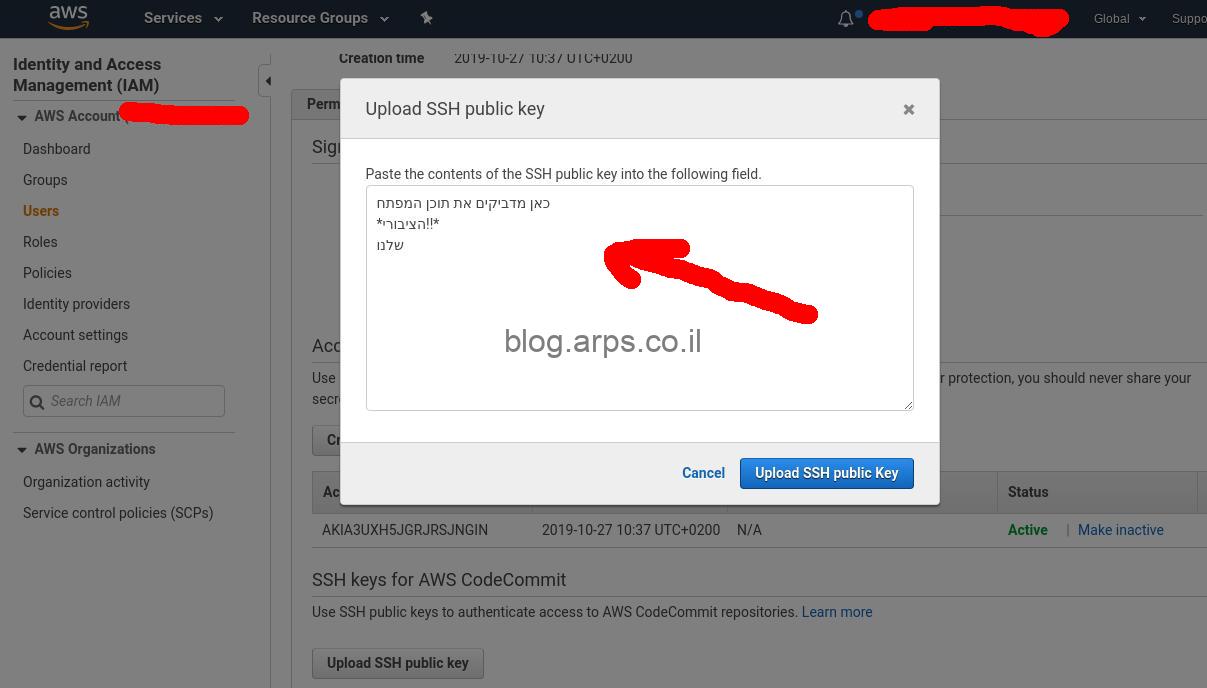
Task: Click the Status column header
Action: click(x=1028, y=492)
